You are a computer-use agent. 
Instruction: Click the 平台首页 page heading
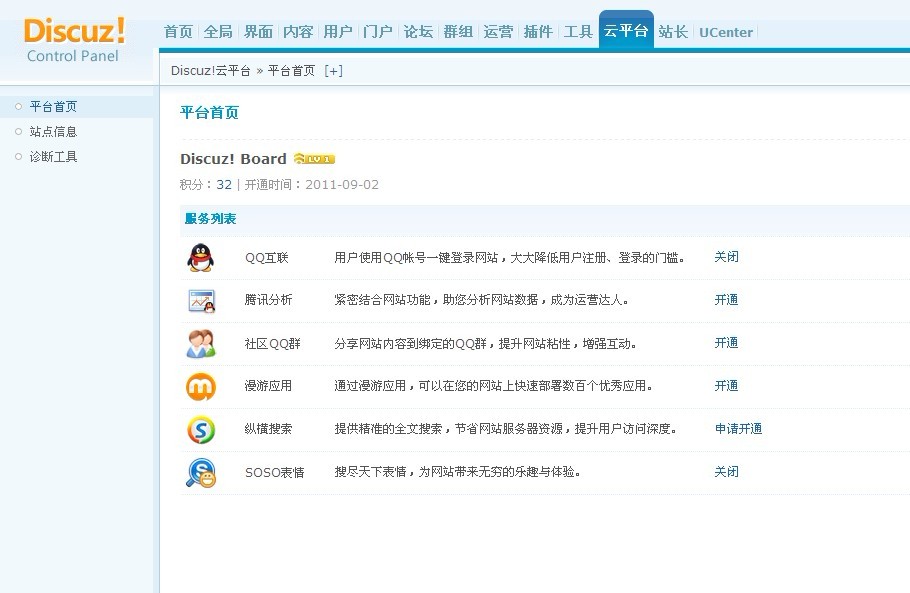click(x=210, y=112)
